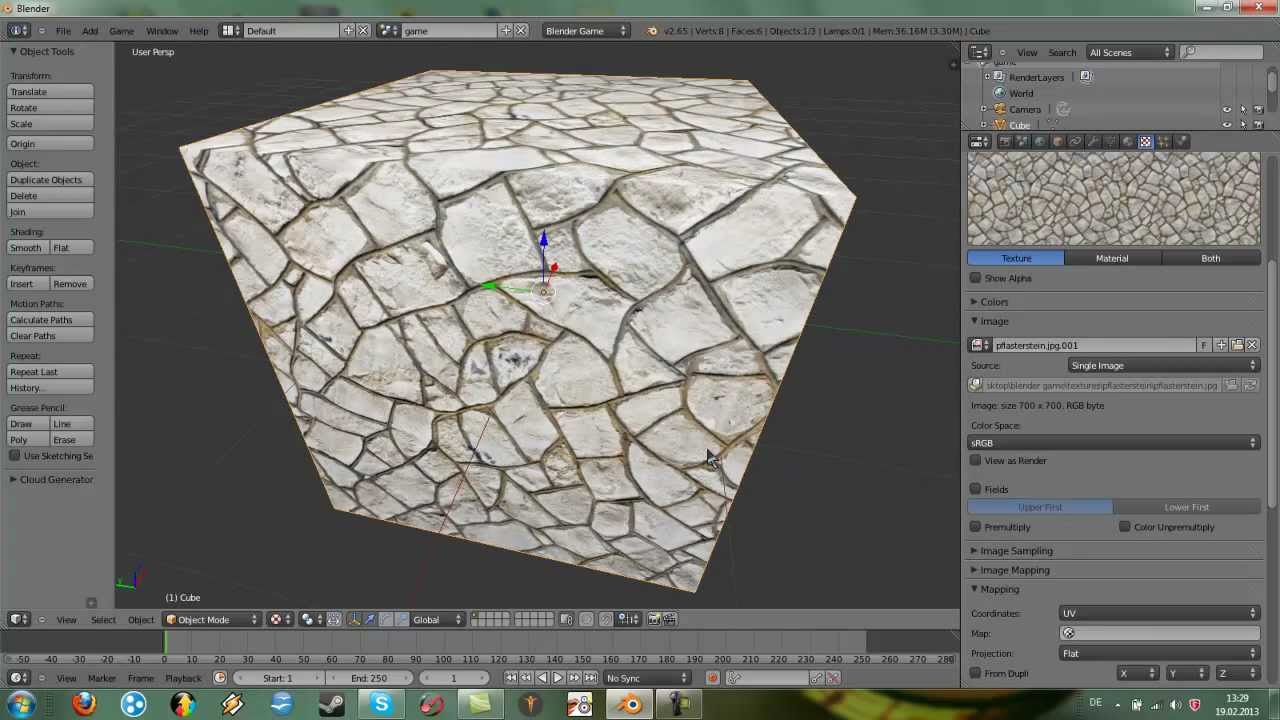Open the Marker menu in timeline

click(102, 678)
